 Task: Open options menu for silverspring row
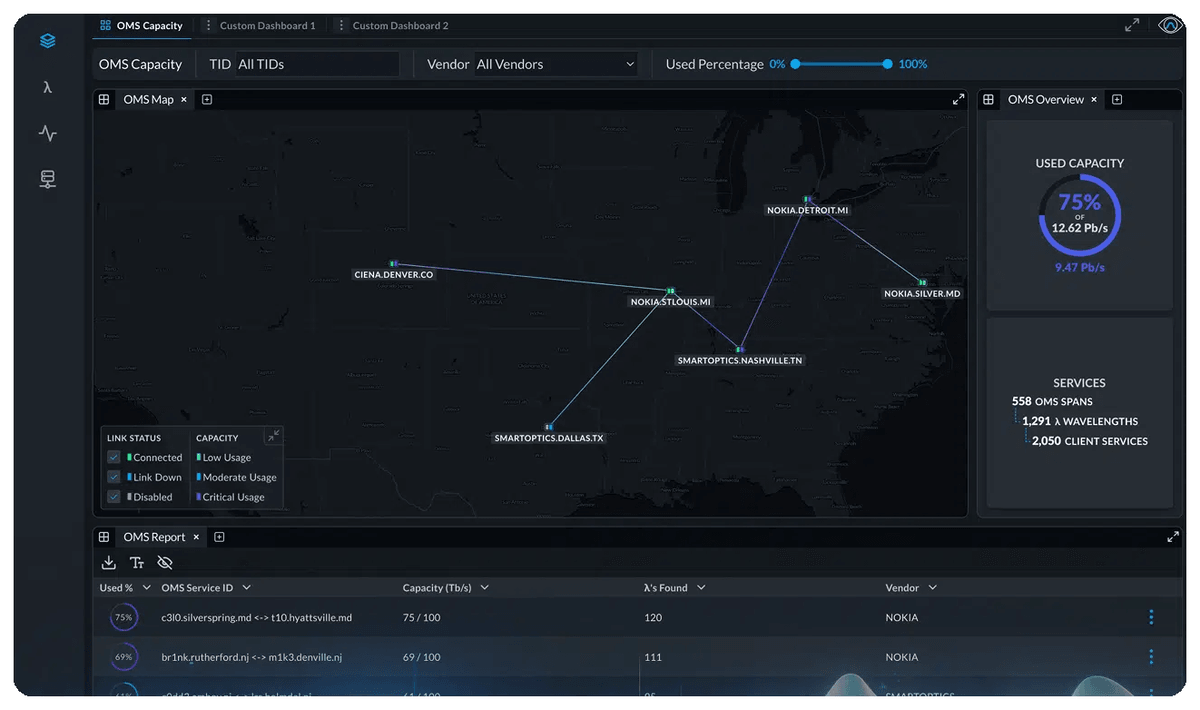click(x=1151, y=617)
